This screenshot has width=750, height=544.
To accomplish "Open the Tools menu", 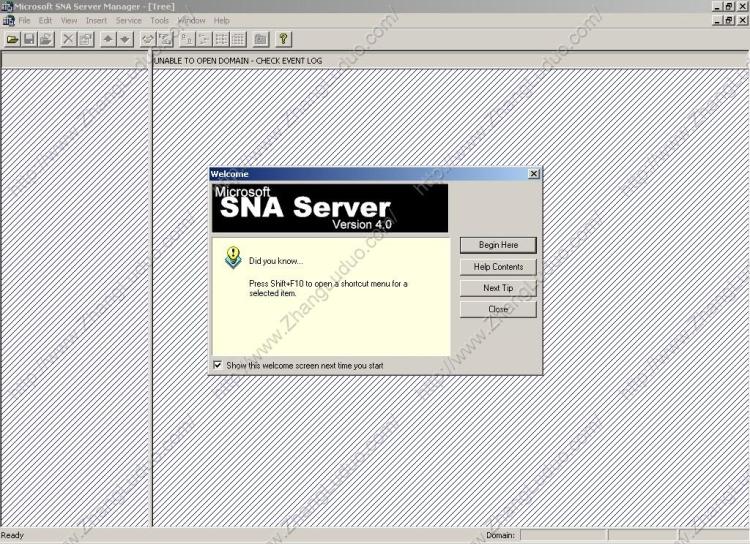I will pos(159,21).
